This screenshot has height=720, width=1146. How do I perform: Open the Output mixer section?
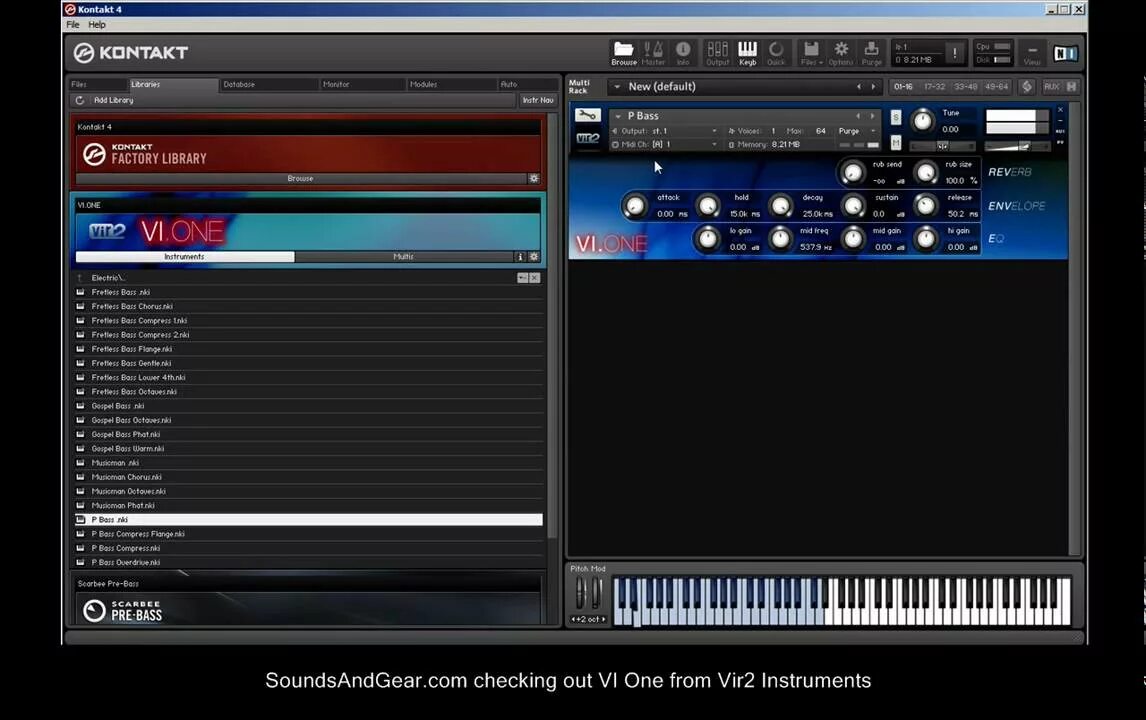[x=717, y=53]
